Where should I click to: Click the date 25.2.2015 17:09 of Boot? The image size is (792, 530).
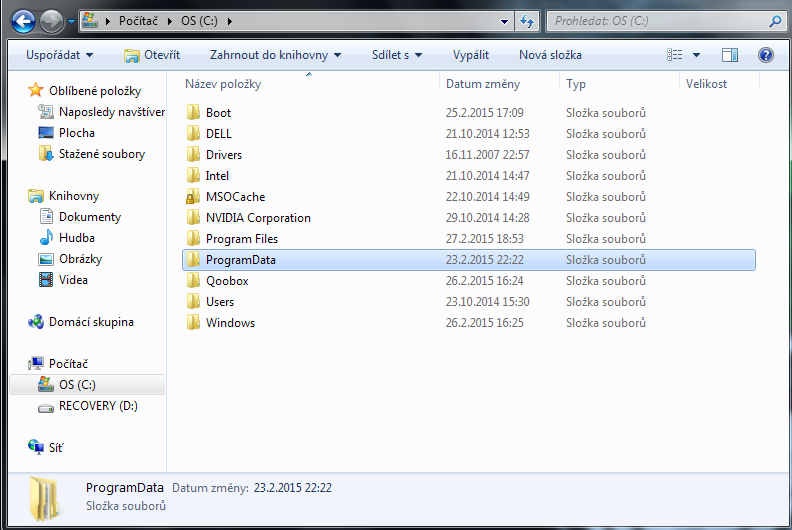(x=484, y=112)
